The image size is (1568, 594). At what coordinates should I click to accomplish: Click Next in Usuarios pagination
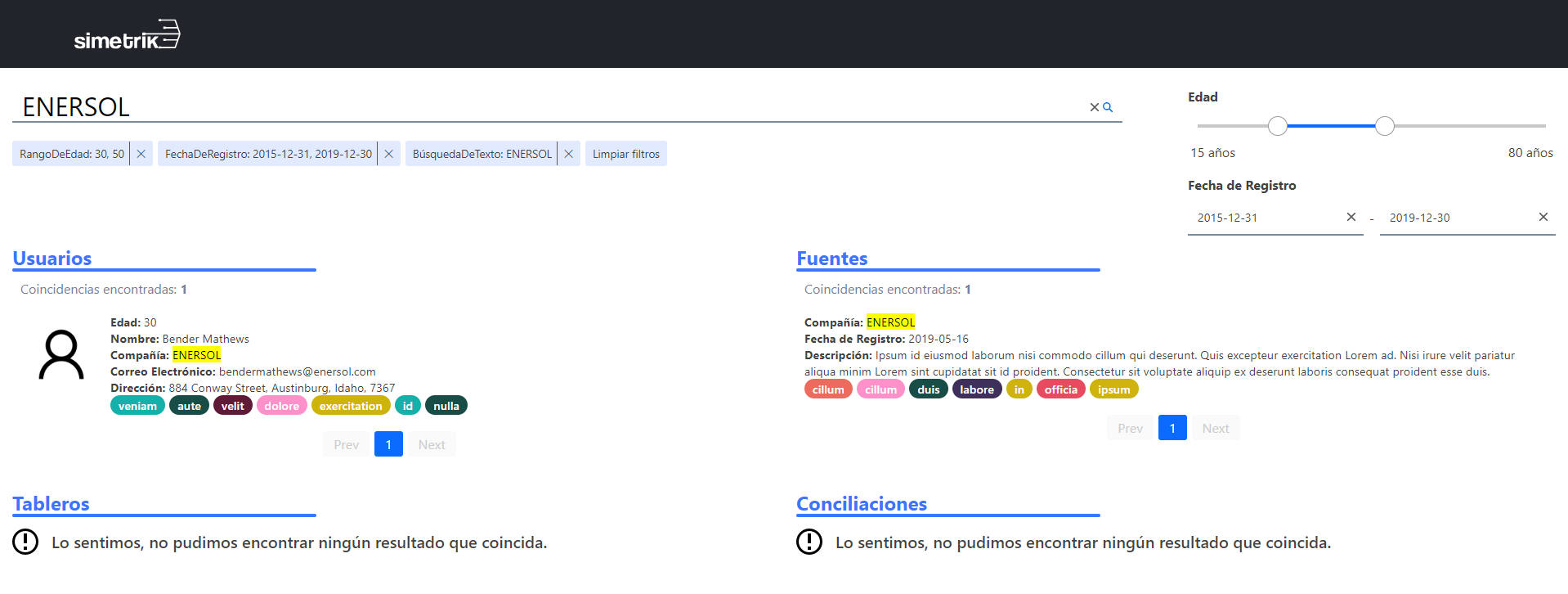pyautogui.click(x=432, y=444)
